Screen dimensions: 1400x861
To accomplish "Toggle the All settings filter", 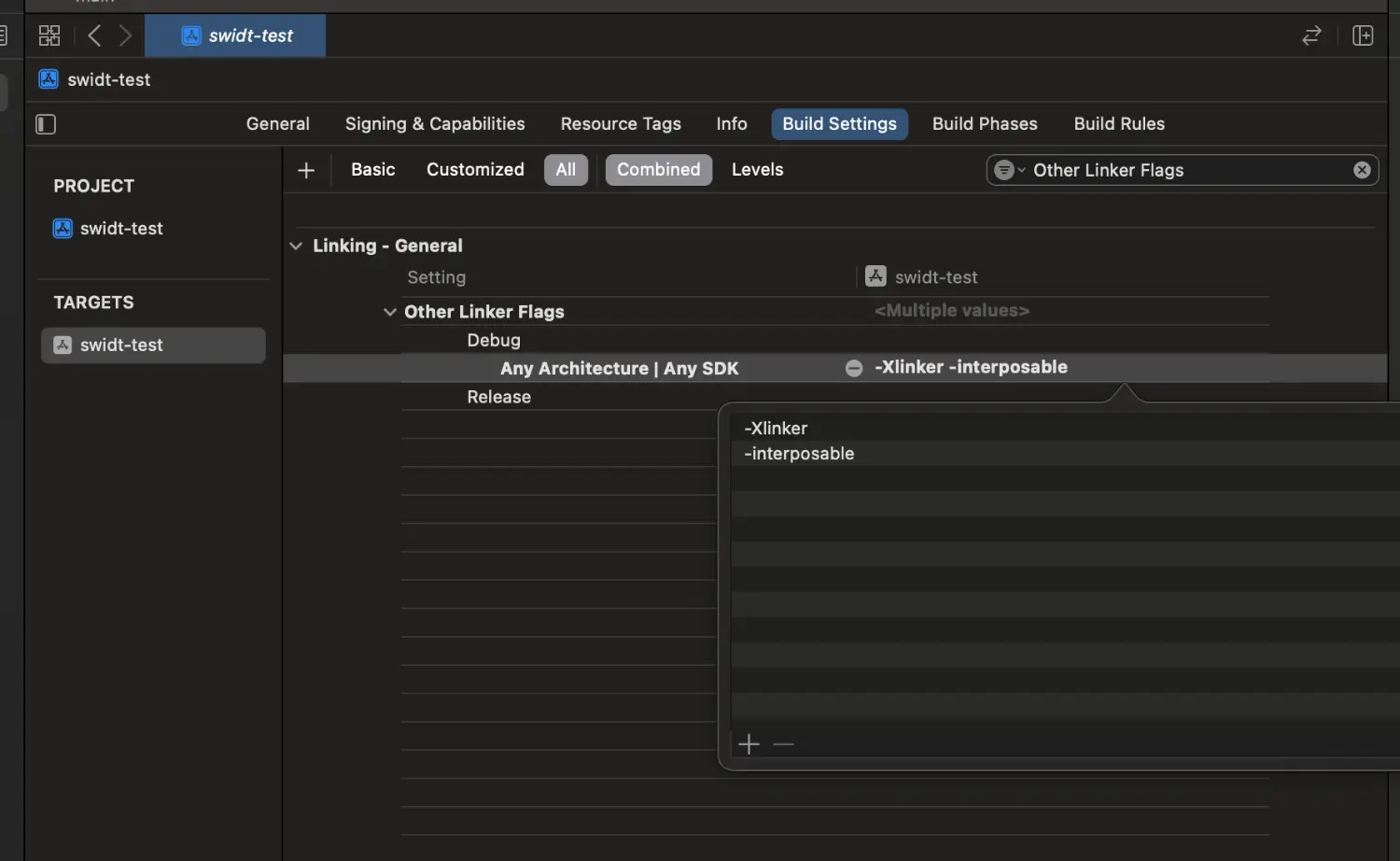I will click(566, 170).
